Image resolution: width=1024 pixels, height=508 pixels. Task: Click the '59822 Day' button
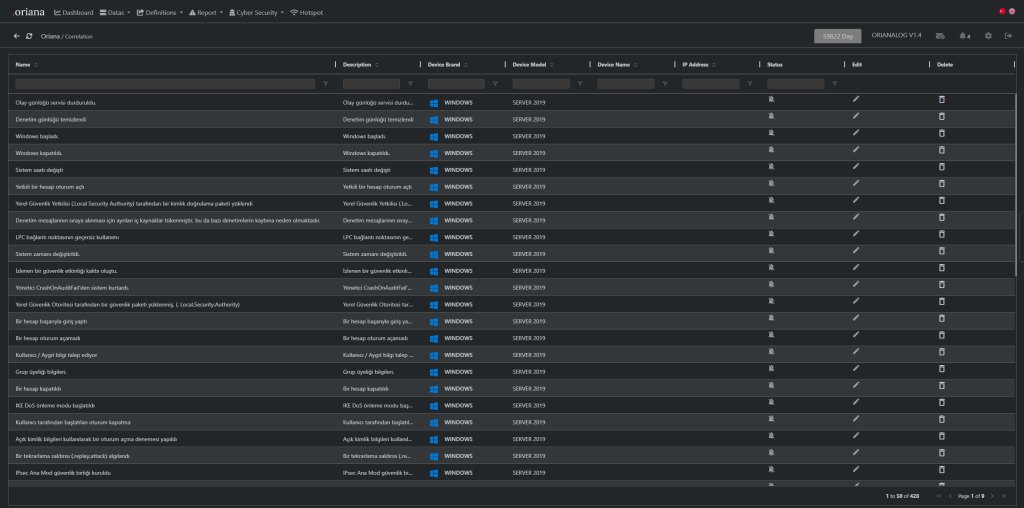837,36
